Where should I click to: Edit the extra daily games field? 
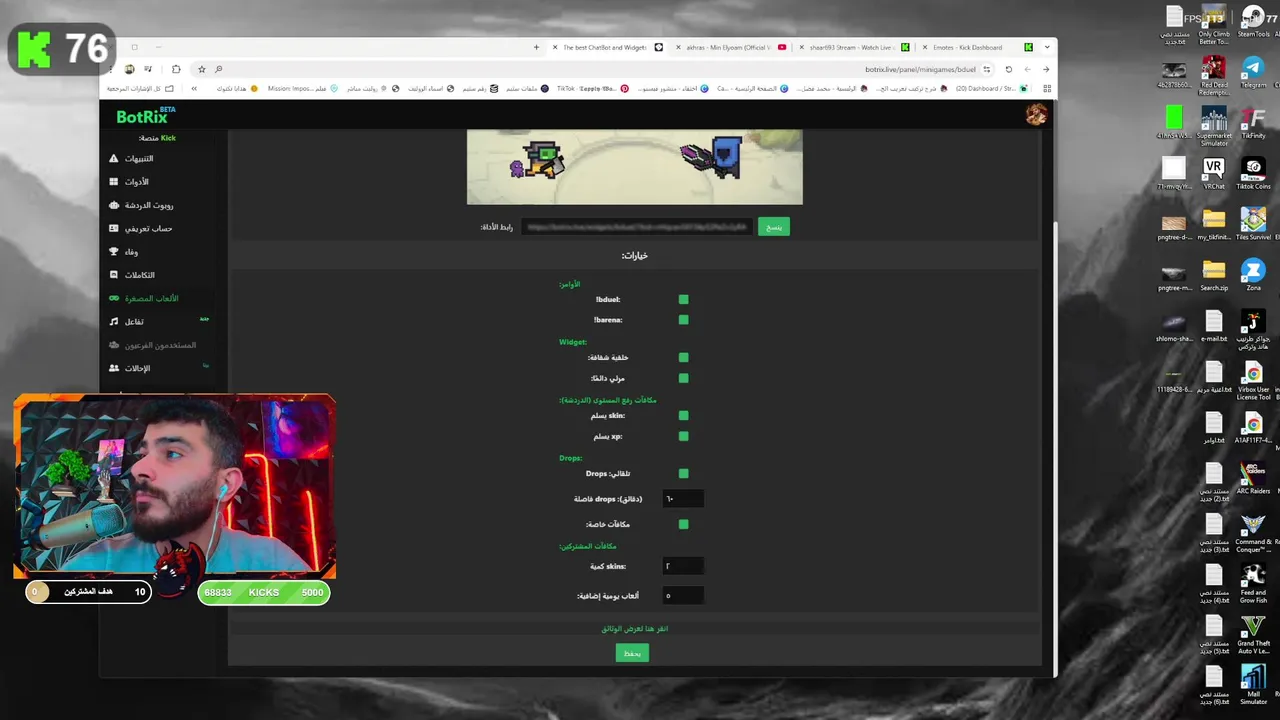tap(683, 595)
